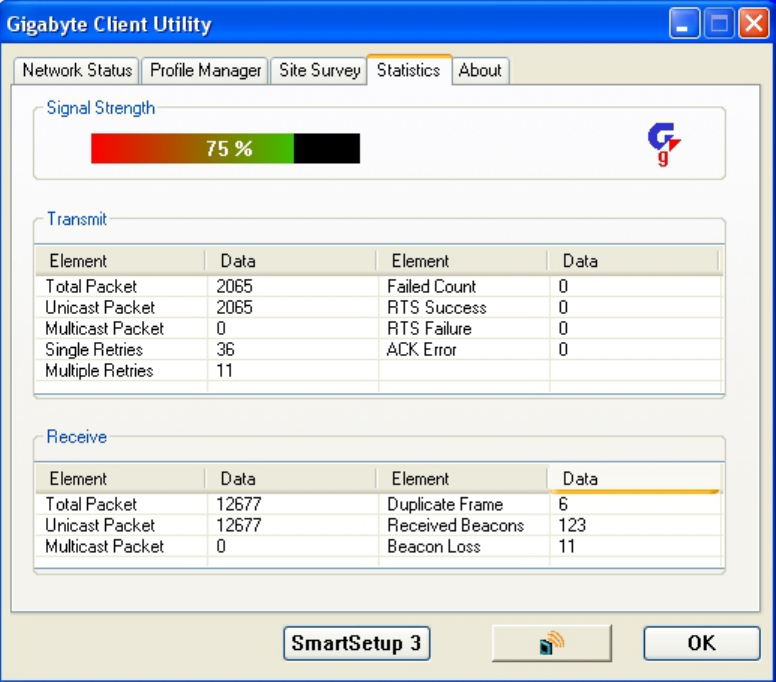Click highlighted Data header in Receive table
776x682 pixels.
pyautogui.click(x=633, y=479)
